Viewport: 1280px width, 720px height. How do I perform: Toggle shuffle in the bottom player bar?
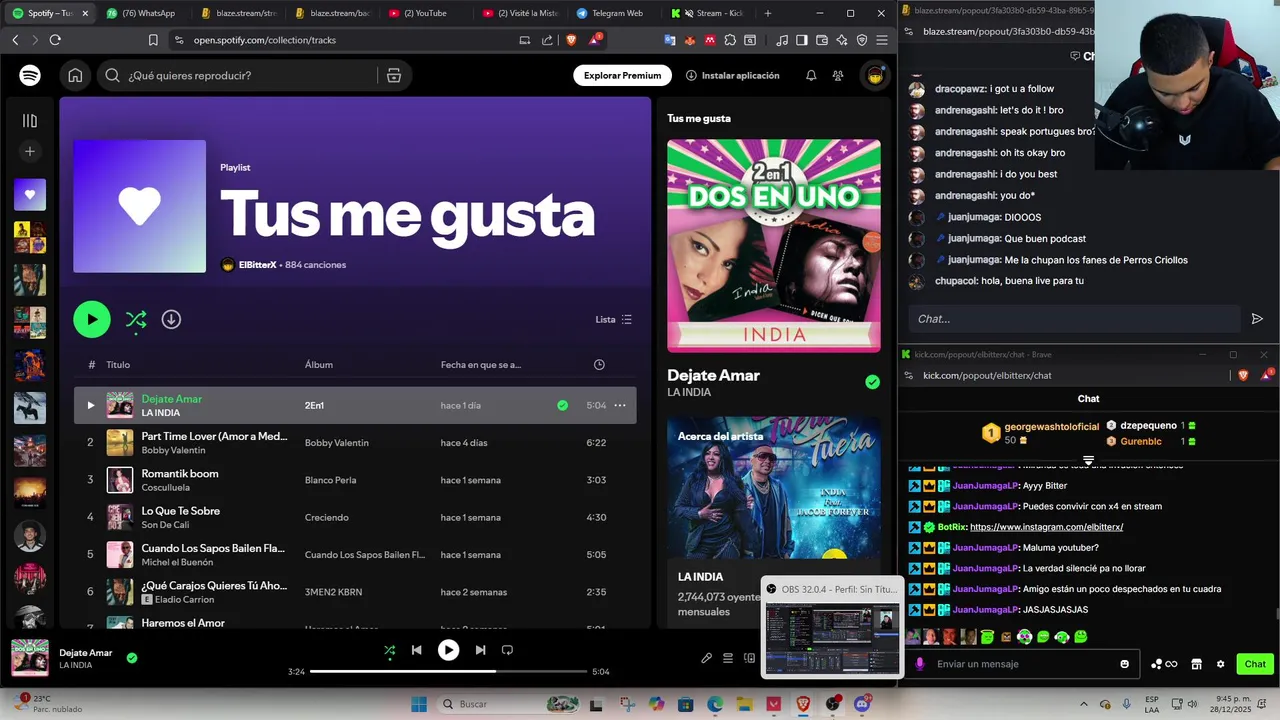pyautogui.click(x=390, y=650)
